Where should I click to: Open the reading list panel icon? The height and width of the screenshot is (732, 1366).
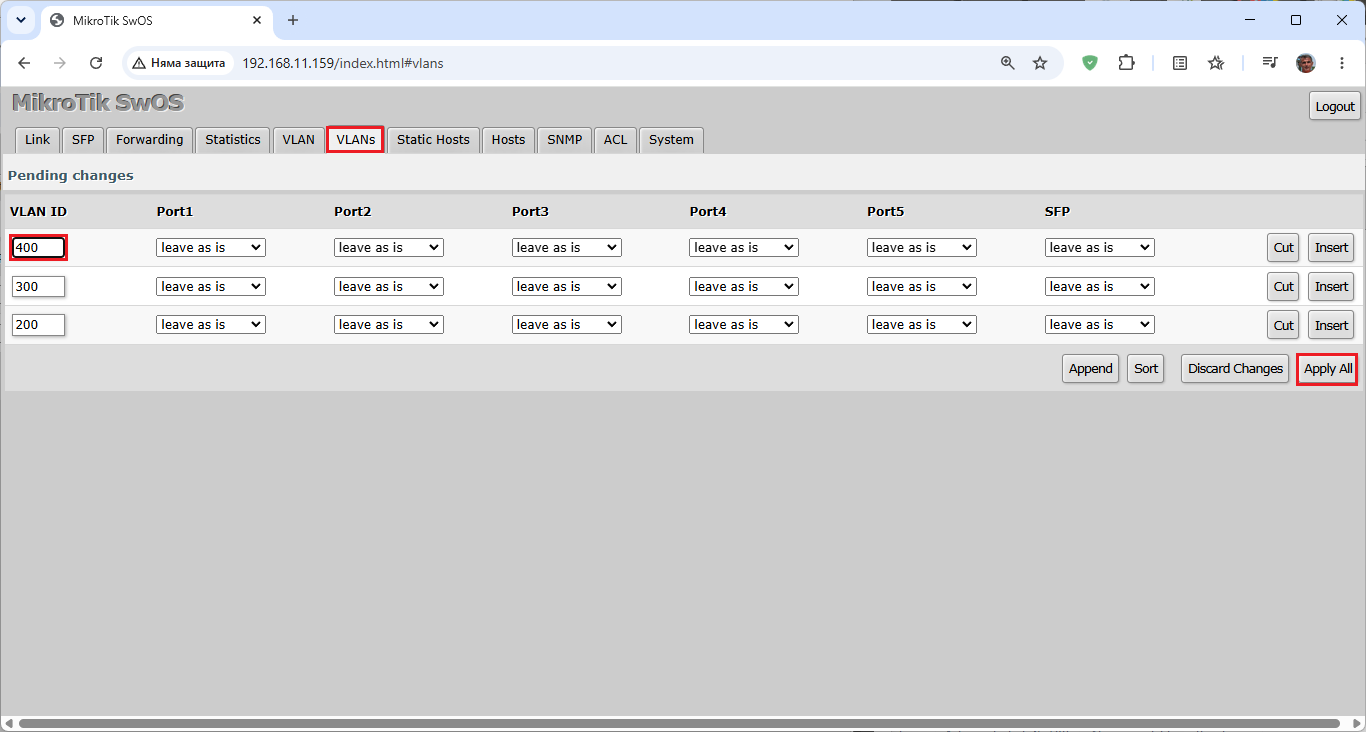coord(1180,63)
